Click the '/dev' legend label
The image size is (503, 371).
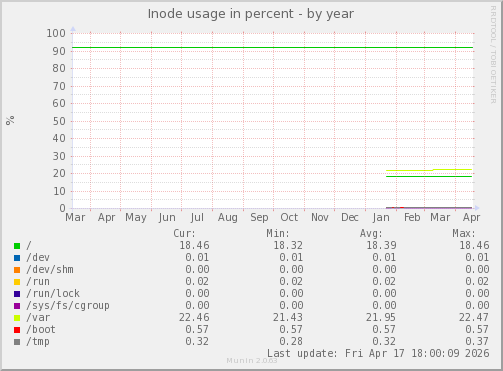[x=38, y=257]
